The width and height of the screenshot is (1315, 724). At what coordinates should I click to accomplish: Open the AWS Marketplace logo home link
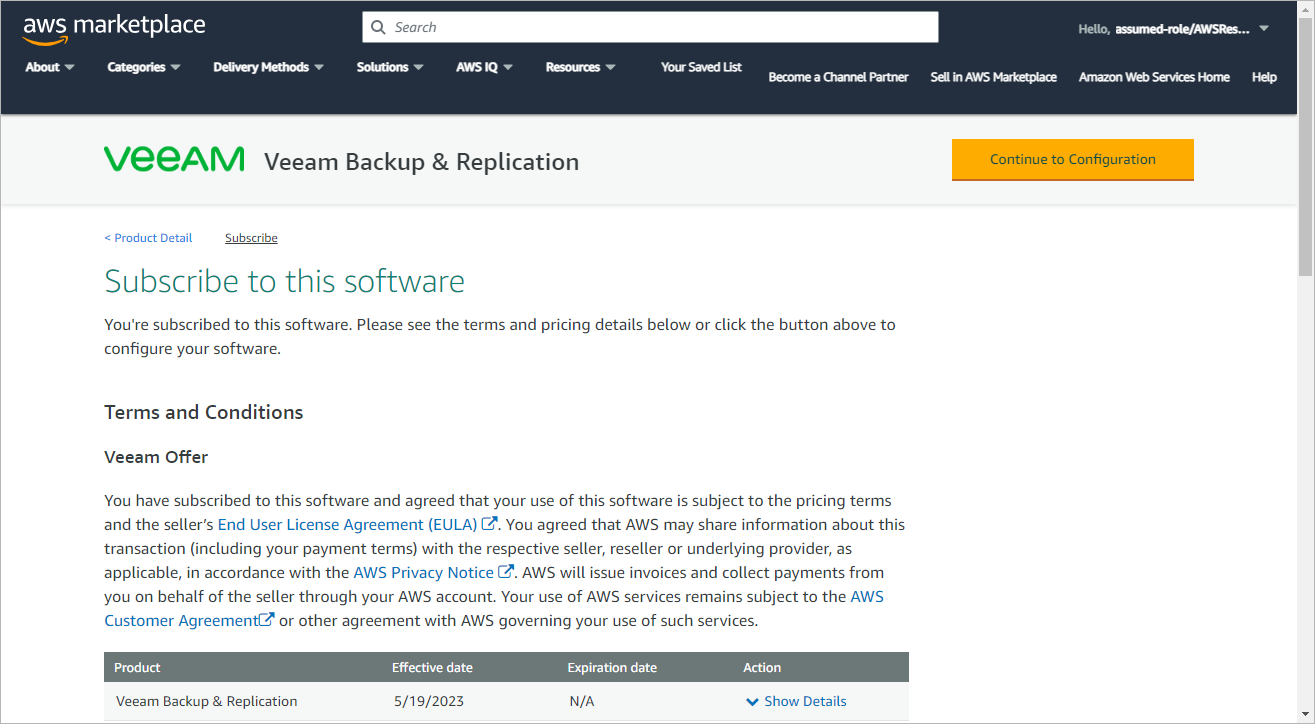point(114,28)
